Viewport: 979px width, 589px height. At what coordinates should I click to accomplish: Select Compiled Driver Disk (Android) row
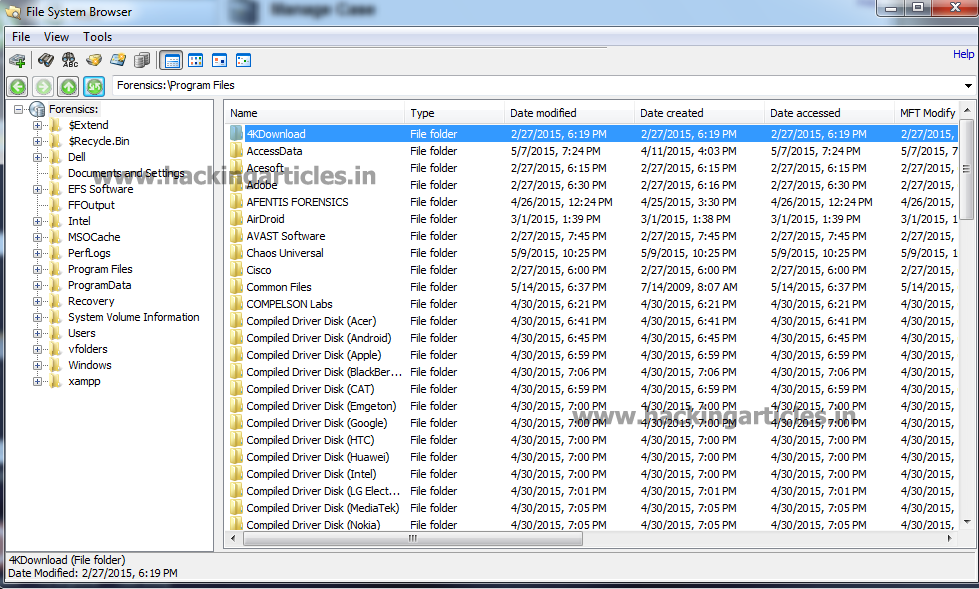point(592,338)
